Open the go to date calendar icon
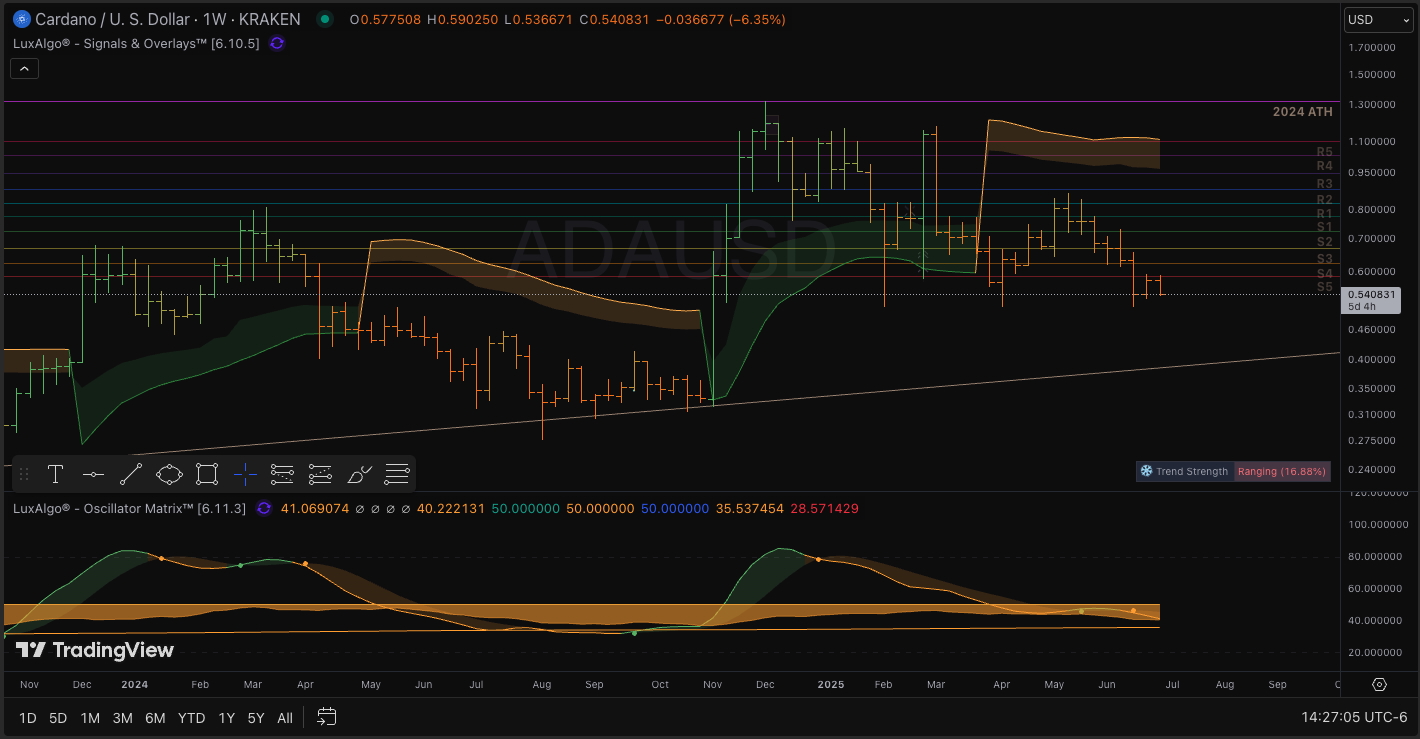Viewport: 1420px width, 739px height. [x=326, y=717]
